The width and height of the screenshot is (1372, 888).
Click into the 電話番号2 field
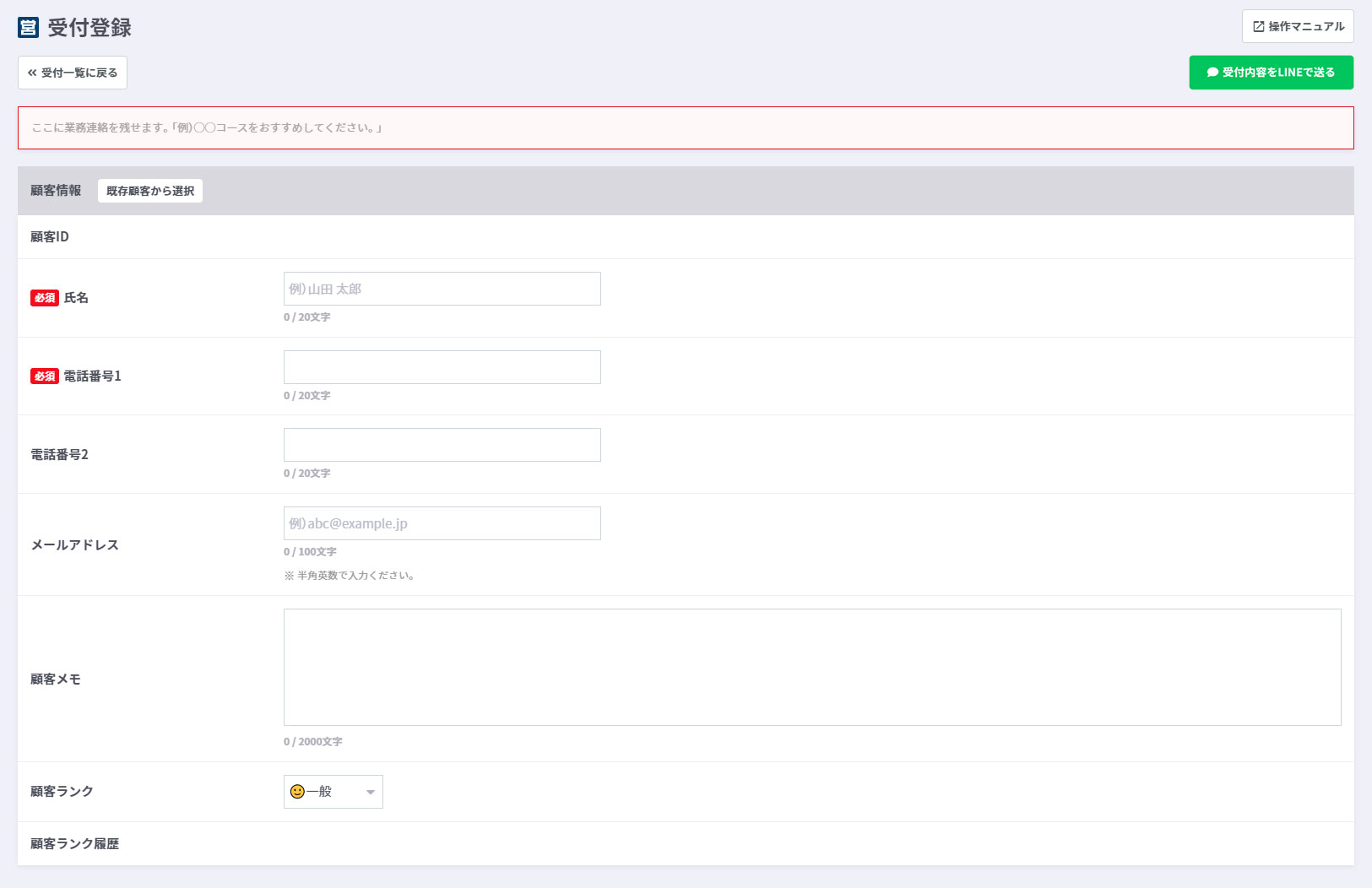point(442,445)
